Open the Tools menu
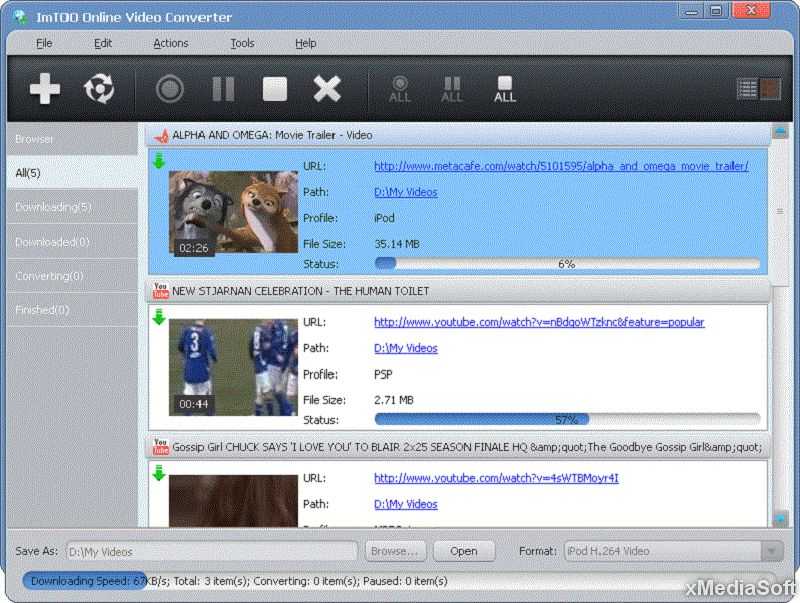Viewport: 800px width, 603px height. [242, 43]
